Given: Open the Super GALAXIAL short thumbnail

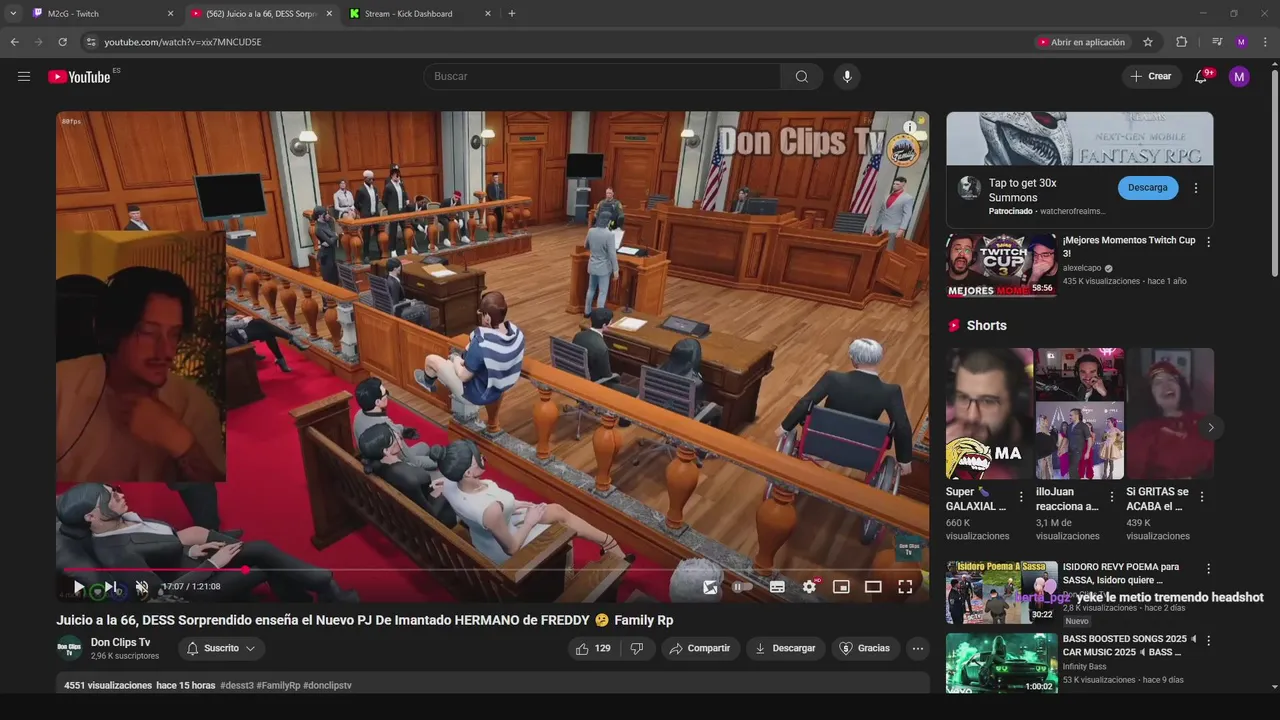Looking at the screenshot, I should 989,413.
